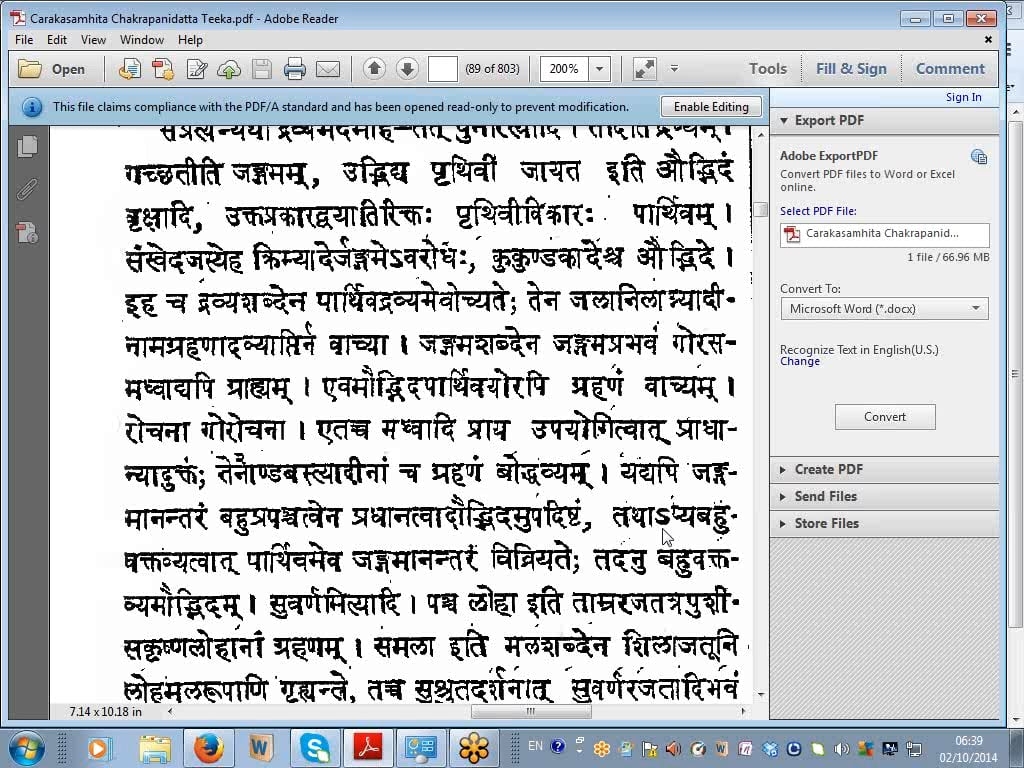
Task: Open the page thumbnails panel icon
Action: (27, 146)
